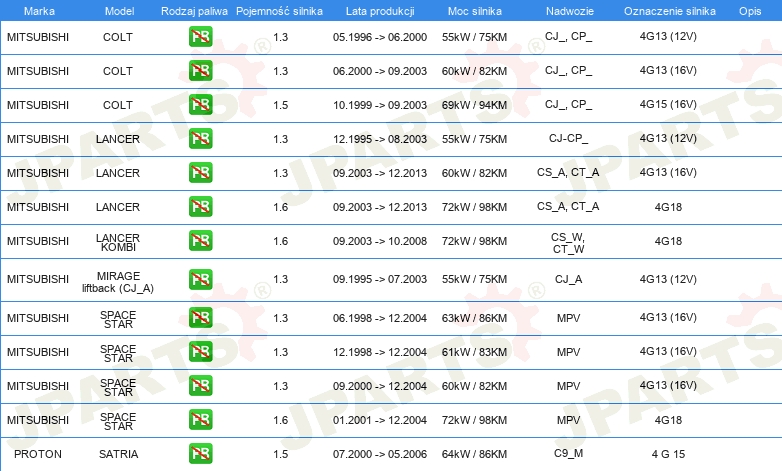The width and height of the screenshot is (782, 471).
Task: Click the Opis column header
Action: (x=750, y=11)
